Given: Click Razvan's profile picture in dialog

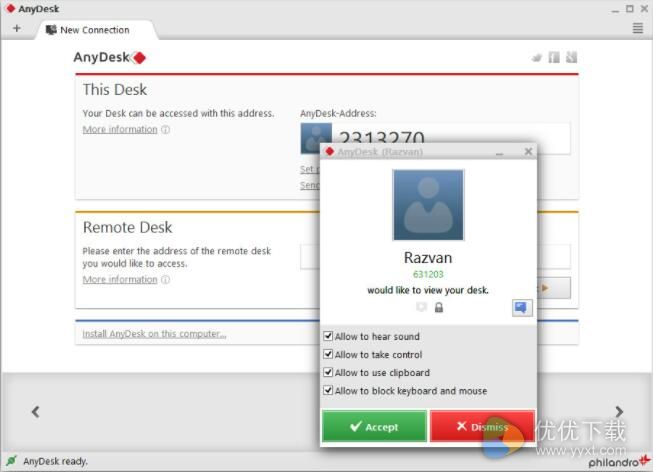Looking at the screenshot, I should tap(428, 205).
